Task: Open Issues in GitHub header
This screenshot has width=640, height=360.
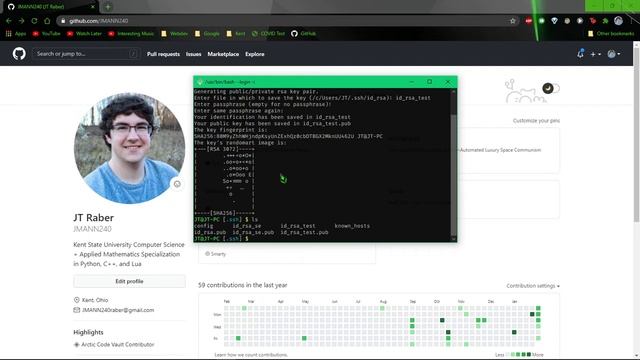Action: tap(193, 54)
